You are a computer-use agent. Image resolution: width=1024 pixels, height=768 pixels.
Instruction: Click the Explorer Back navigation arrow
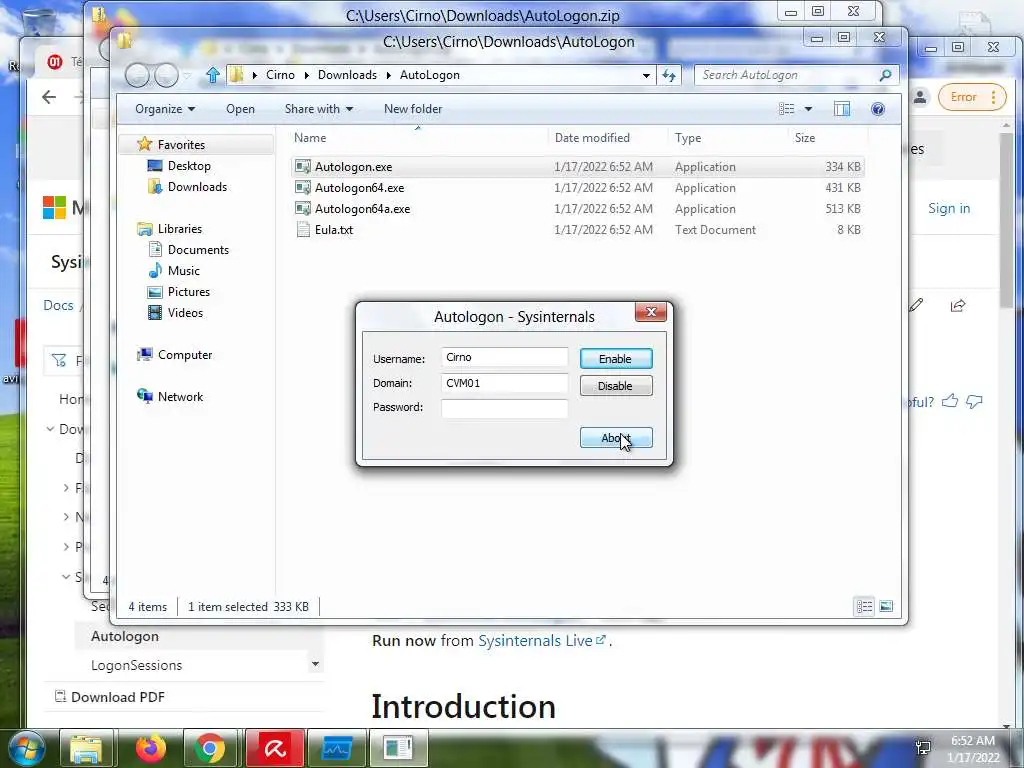coord(137,76)
